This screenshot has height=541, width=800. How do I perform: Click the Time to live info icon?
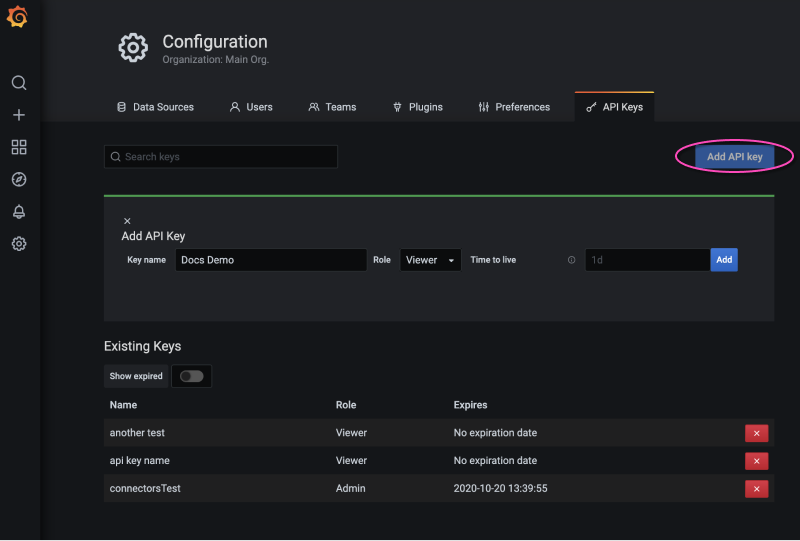[x=572, y=260]
